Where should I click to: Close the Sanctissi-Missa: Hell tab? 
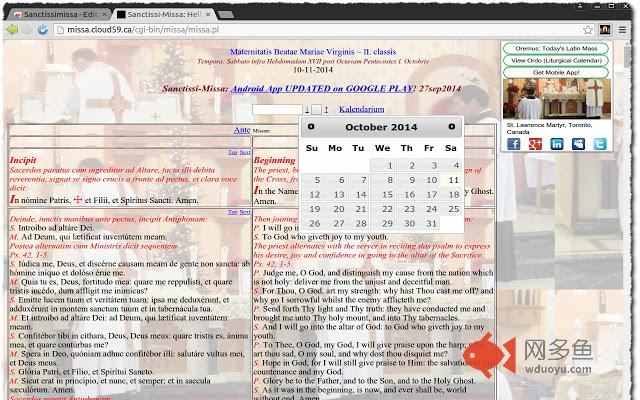(x=208, y=14)
